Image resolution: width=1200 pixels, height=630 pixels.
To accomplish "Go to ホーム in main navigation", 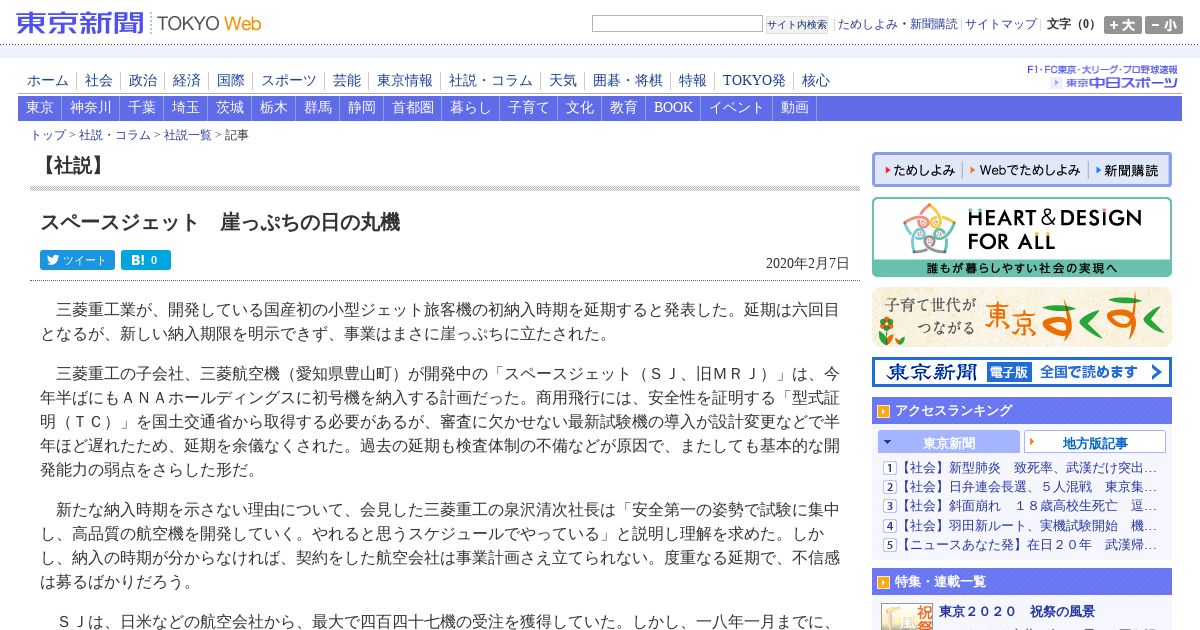I will 48,81.
